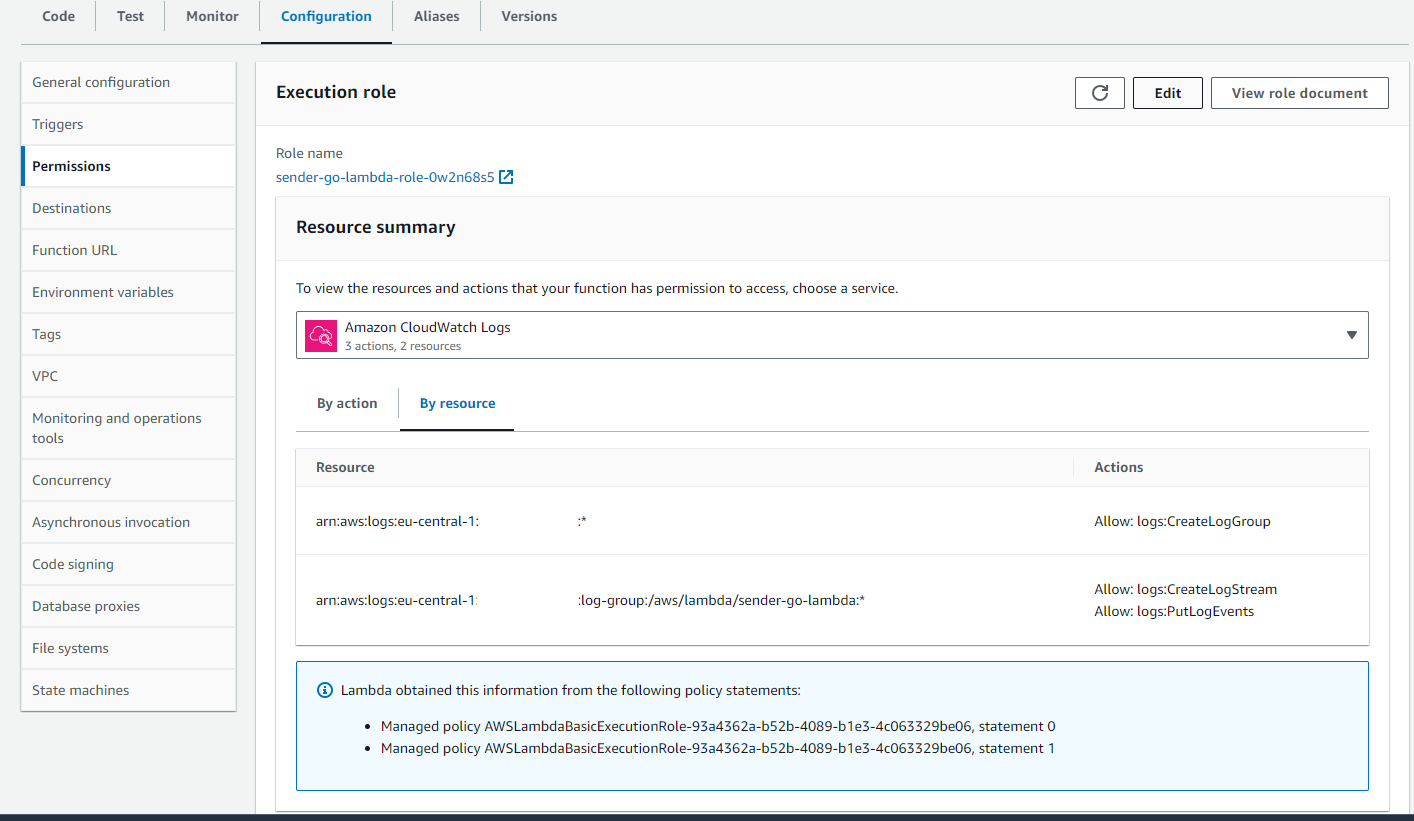Open the sender-go-lambda-role-0w2n68s5 link

[x=385, y=177]
